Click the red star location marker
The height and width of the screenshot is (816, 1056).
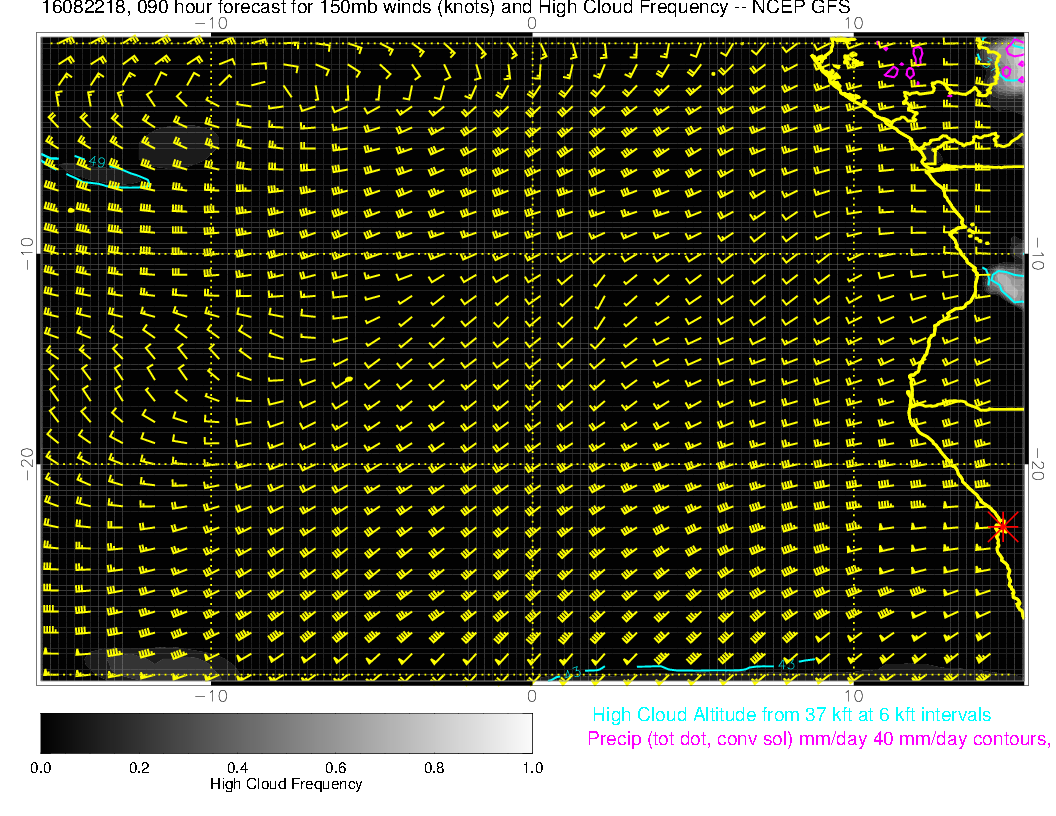point(1003,526)
